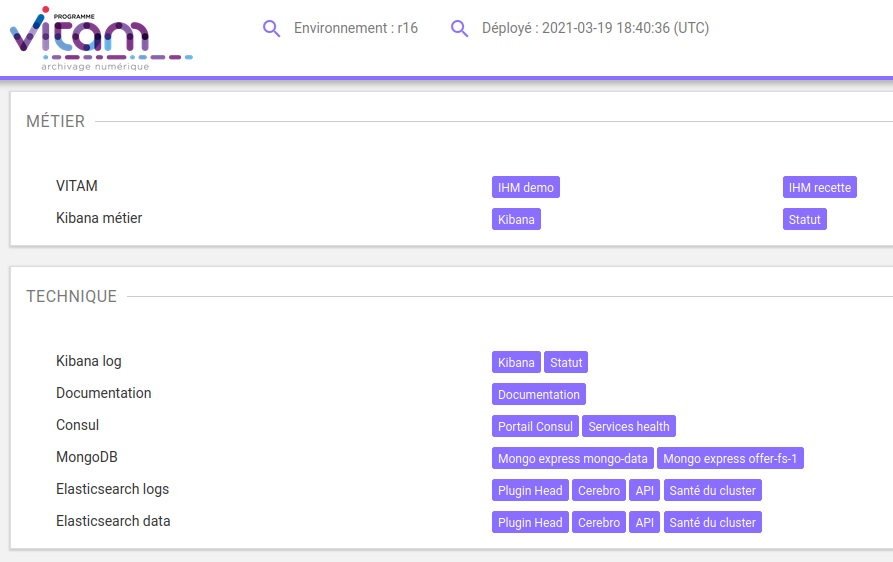Image resolution: width=893 pixels, height=562 pixels.
Task: Open the IHM demo link
Action: point(525,188)
